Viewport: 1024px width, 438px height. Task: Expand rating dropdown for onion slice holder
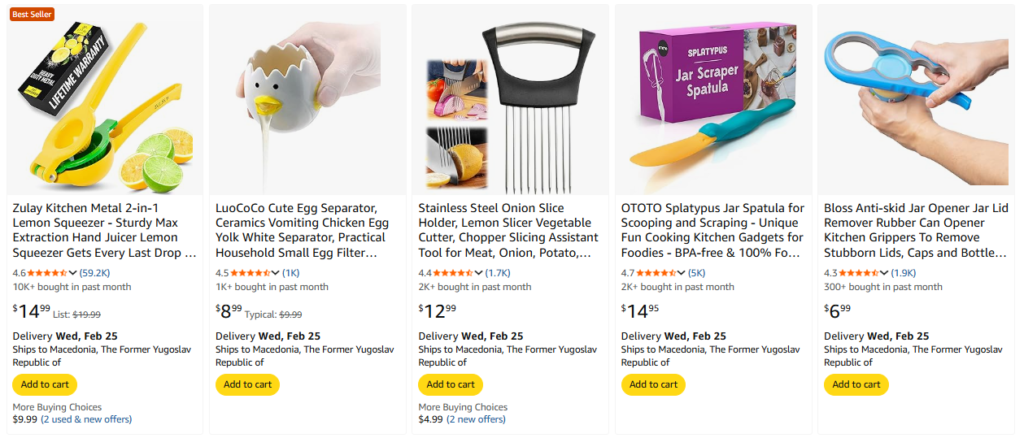tap(479, 273)
